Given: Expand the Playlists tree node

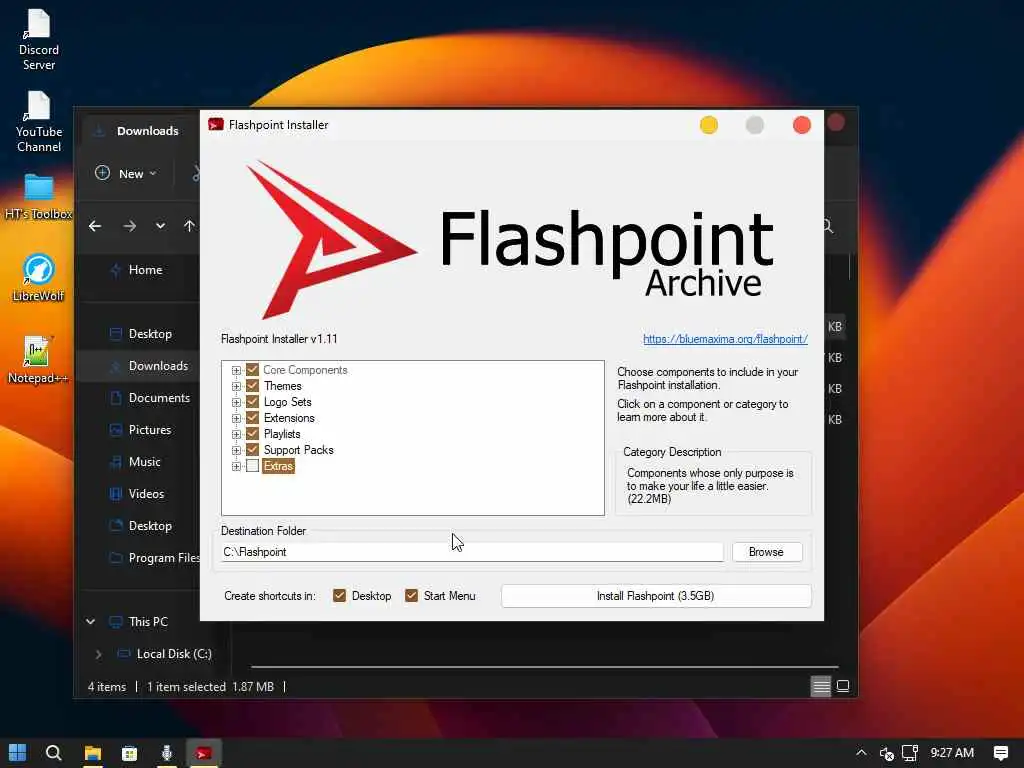Looking at the screenshot, I should point(236,434).
